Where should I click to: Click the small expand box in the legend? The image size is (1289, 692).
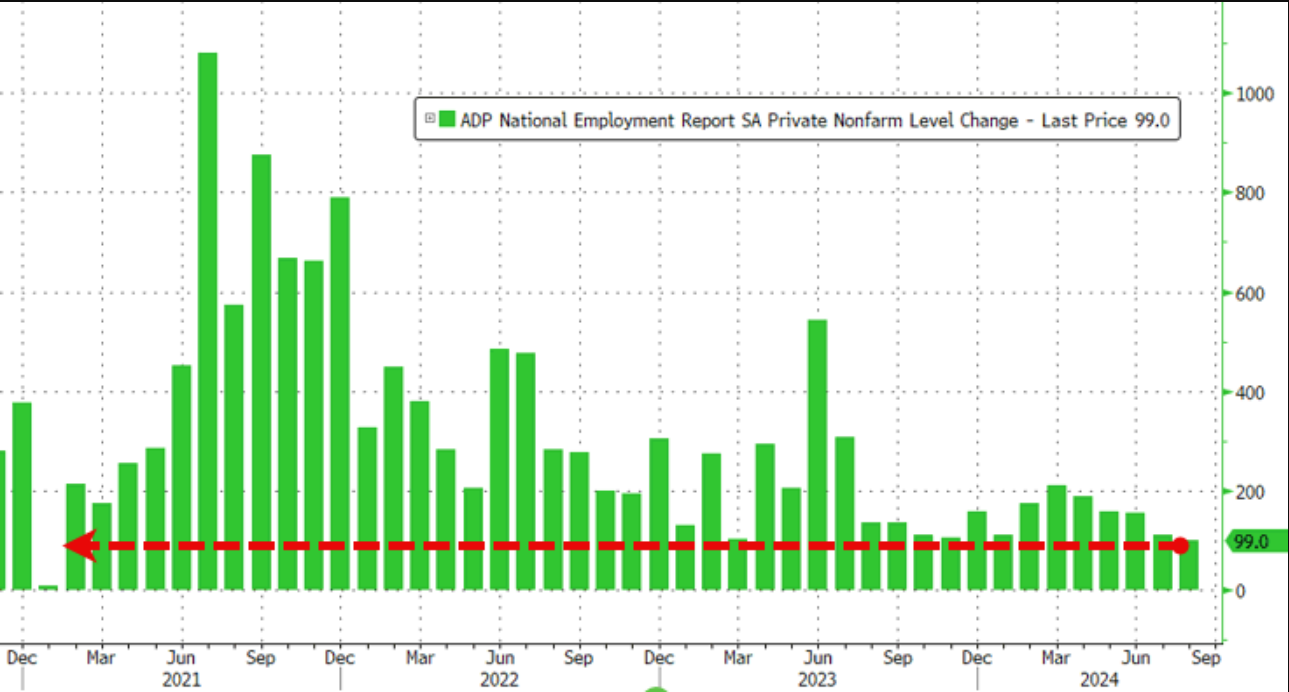click(430, 118)
